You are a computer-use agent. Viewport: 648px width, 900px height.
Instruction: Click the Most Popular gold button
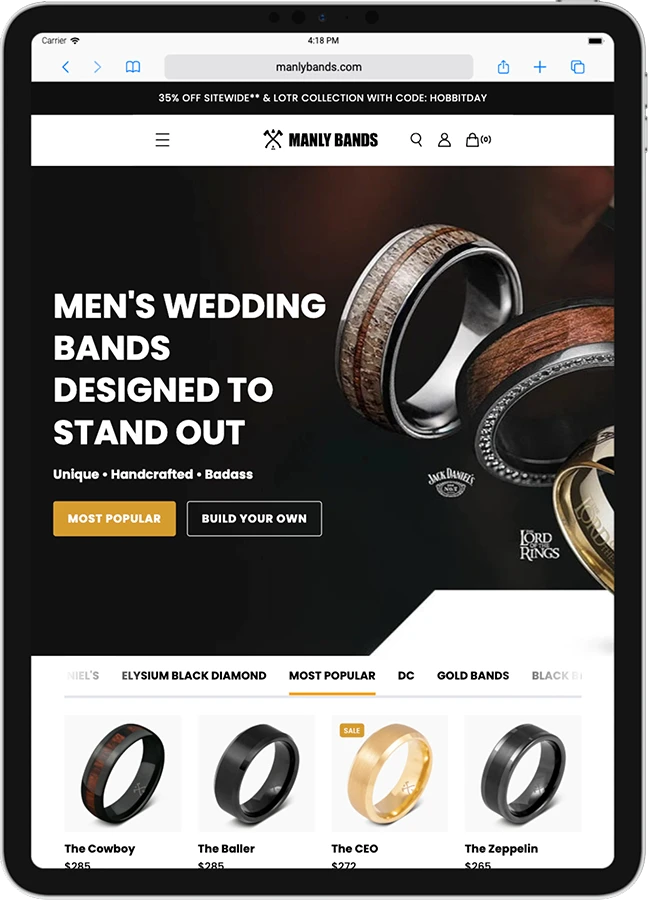114,518
